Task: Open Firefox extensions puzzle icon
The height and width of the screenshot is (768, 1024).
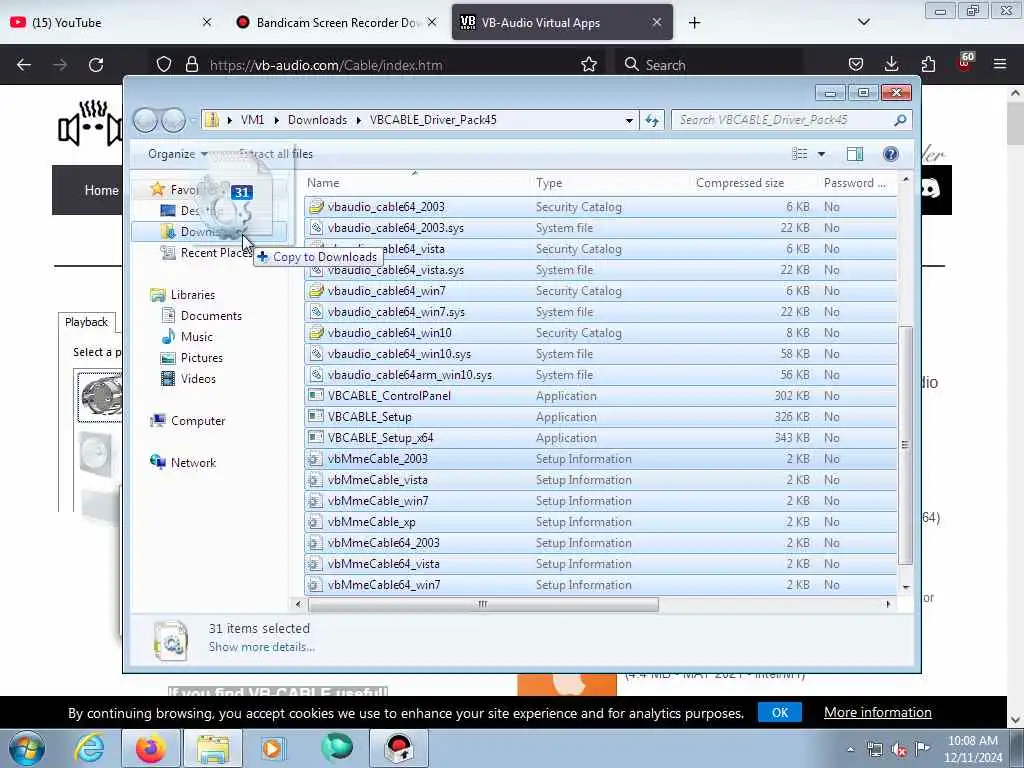Action: pos(928,64)
